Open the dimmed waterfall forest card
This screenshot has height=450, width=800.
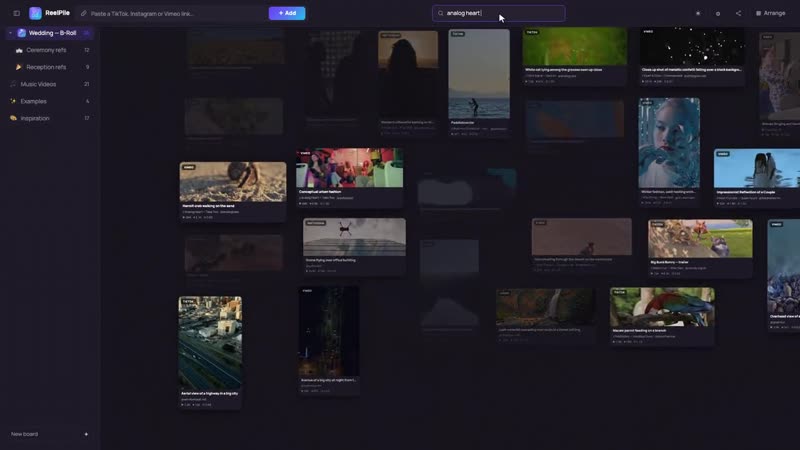pos(545,316)
